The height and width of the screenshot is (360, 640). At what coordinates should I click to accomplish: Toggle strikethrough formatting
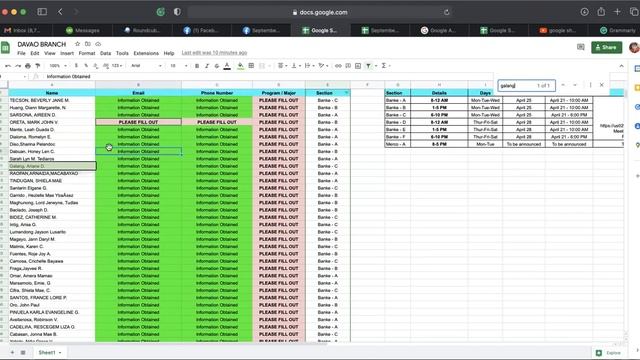coord(217,66)
